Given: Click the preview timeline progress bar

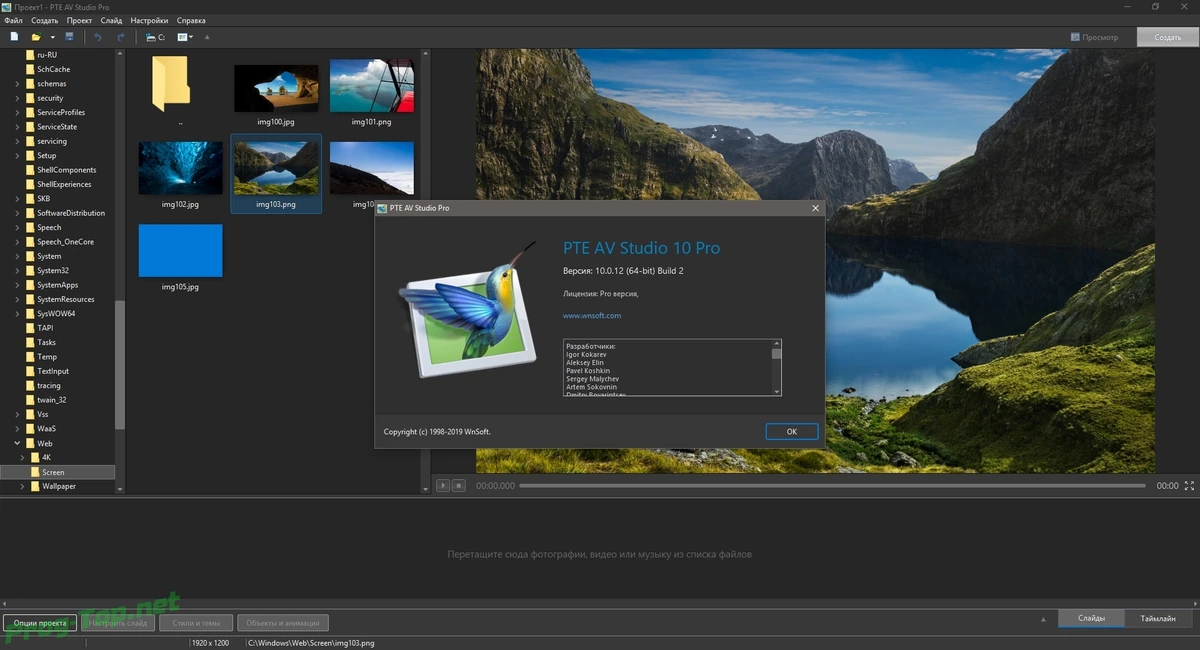Looking at the screenshot, I should tap(832, 485).
